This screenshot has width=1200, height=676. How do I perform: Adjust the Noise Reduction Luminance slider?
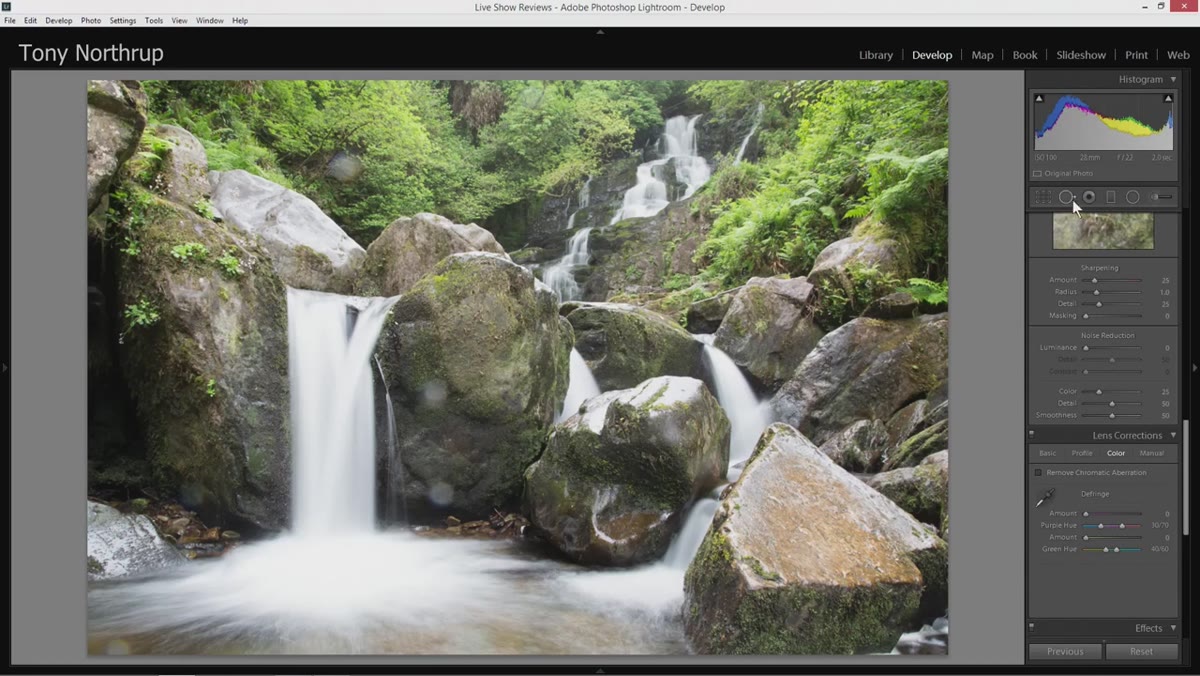tap(1112, 348)
